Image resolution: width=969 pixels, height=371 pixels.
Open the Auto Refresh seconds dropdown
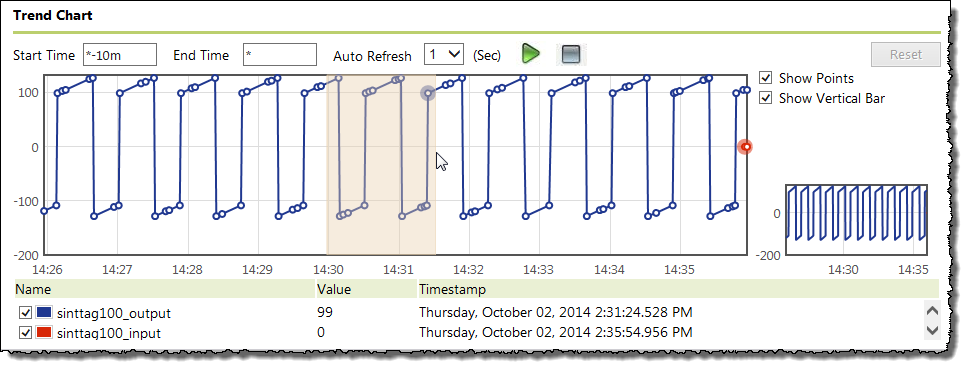[444, 54]
